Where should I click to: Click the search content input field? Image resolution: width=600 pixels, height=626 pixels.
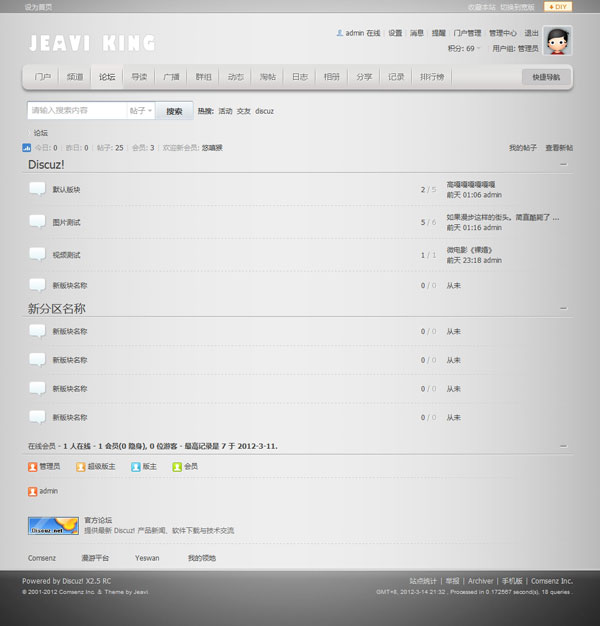pos(77,111)
